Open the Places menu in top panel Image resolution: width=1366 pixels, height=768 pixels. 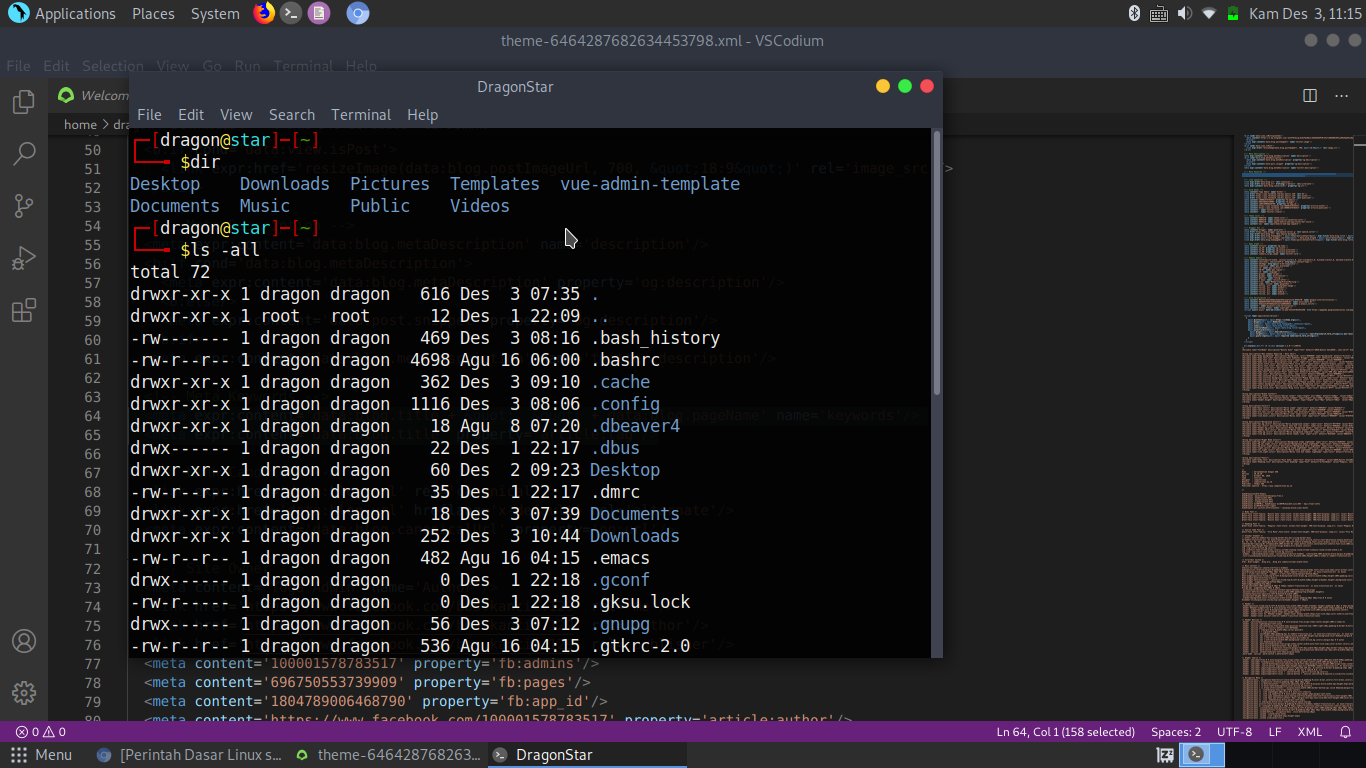153,14
